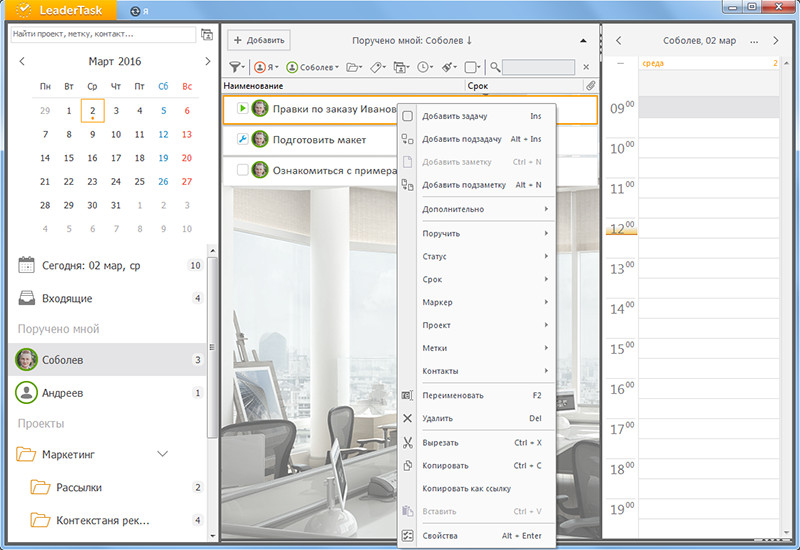Image resolution: width=800 pixels, height=550 pixels.
Task: Tick the checkbox of Ознакомиться с примерами task
Action: tap(243, 170)
